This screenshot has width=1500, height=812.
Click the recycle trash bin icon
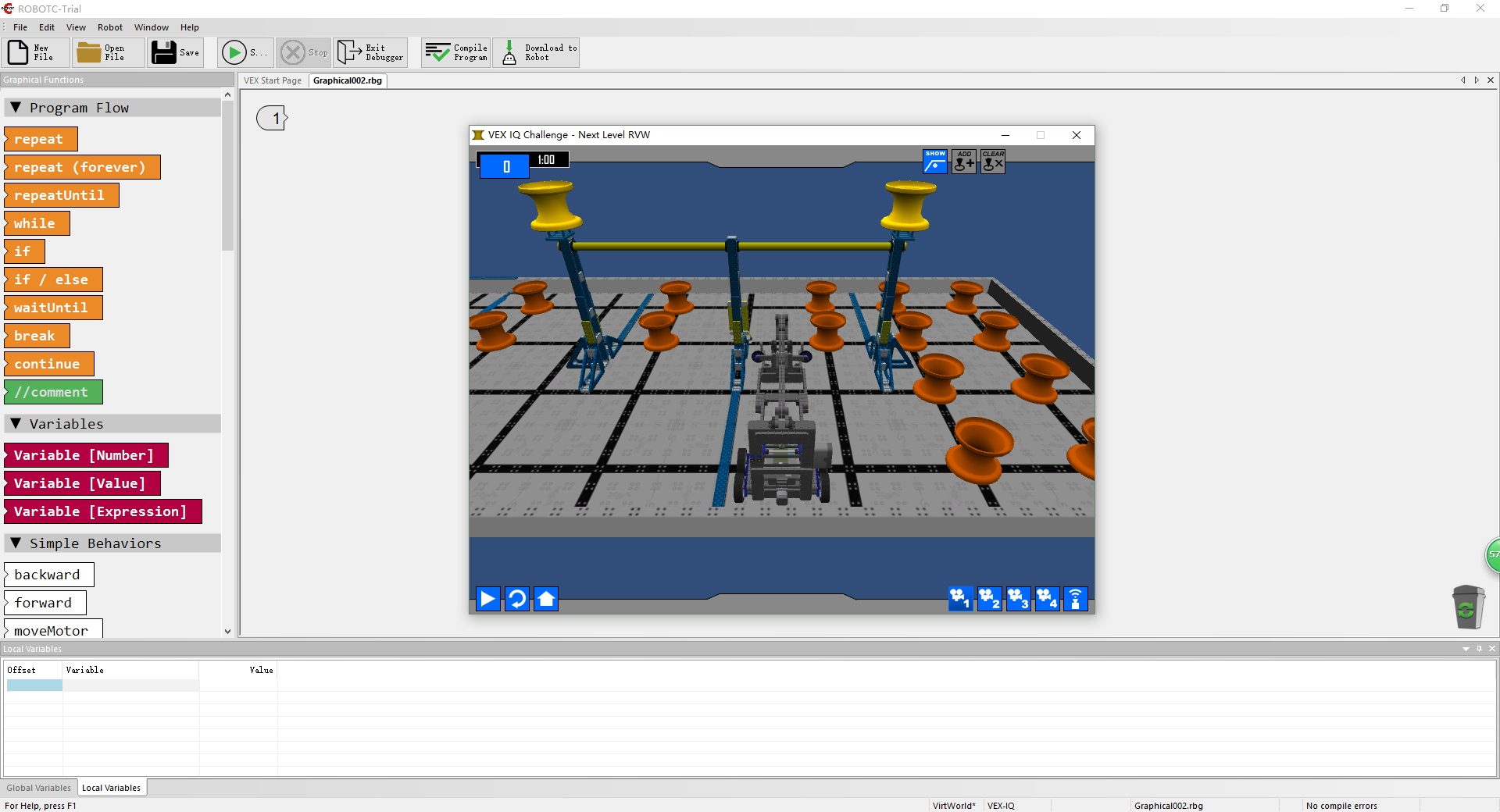[1467, 607]
